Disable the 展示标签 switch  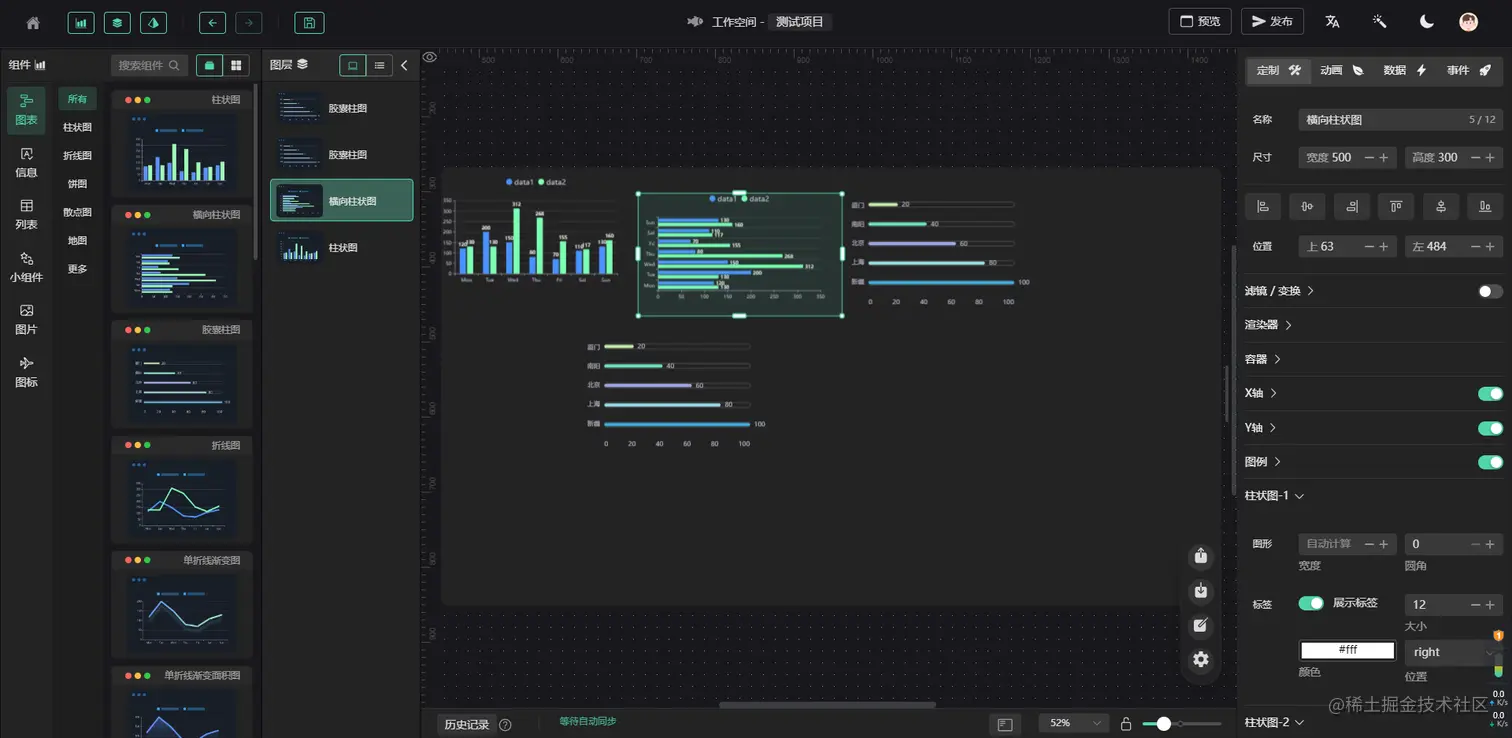point(1311,603)
